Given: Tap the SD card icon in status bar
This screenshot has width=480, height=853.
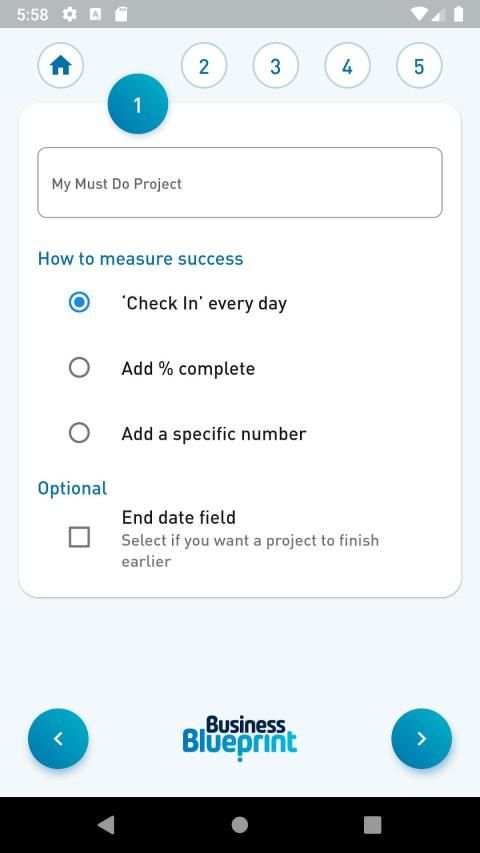Looking at the screenshot, I should 121,15.
